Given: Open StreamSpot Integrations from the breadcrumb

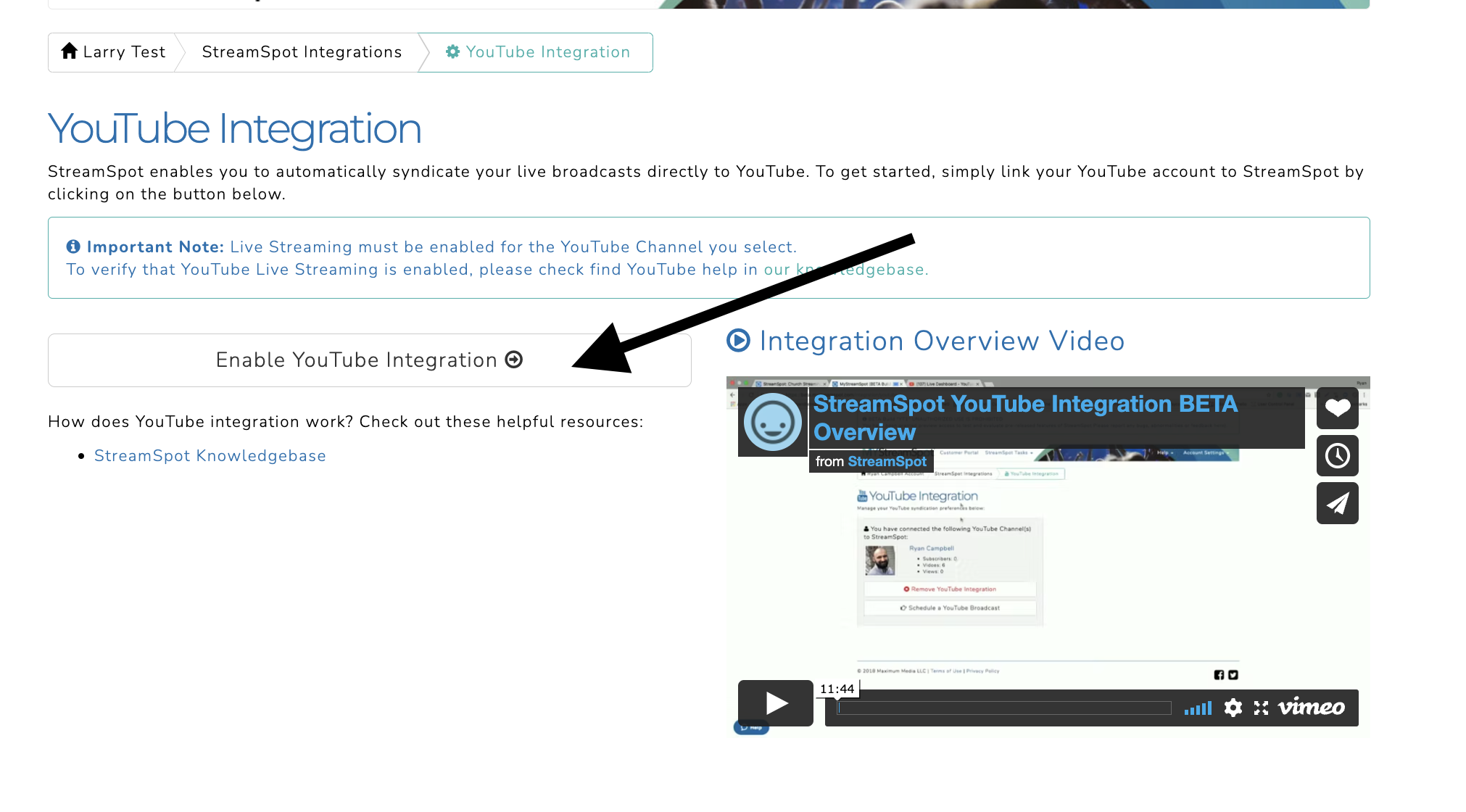Looking at the screenshot, I should pyautogui.click(x=301, y=51).
